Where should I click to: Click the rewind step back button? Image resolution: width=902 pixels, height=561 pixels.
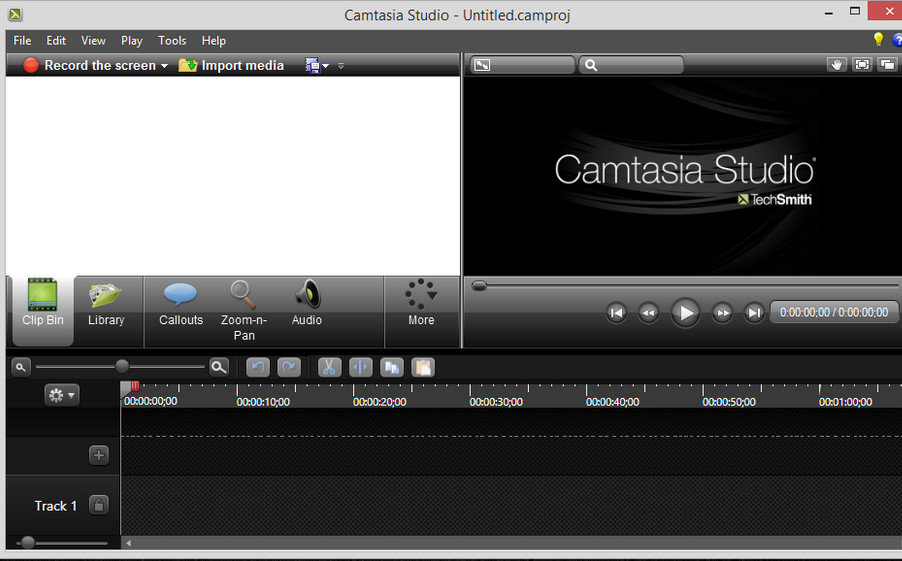coord(649,313)
